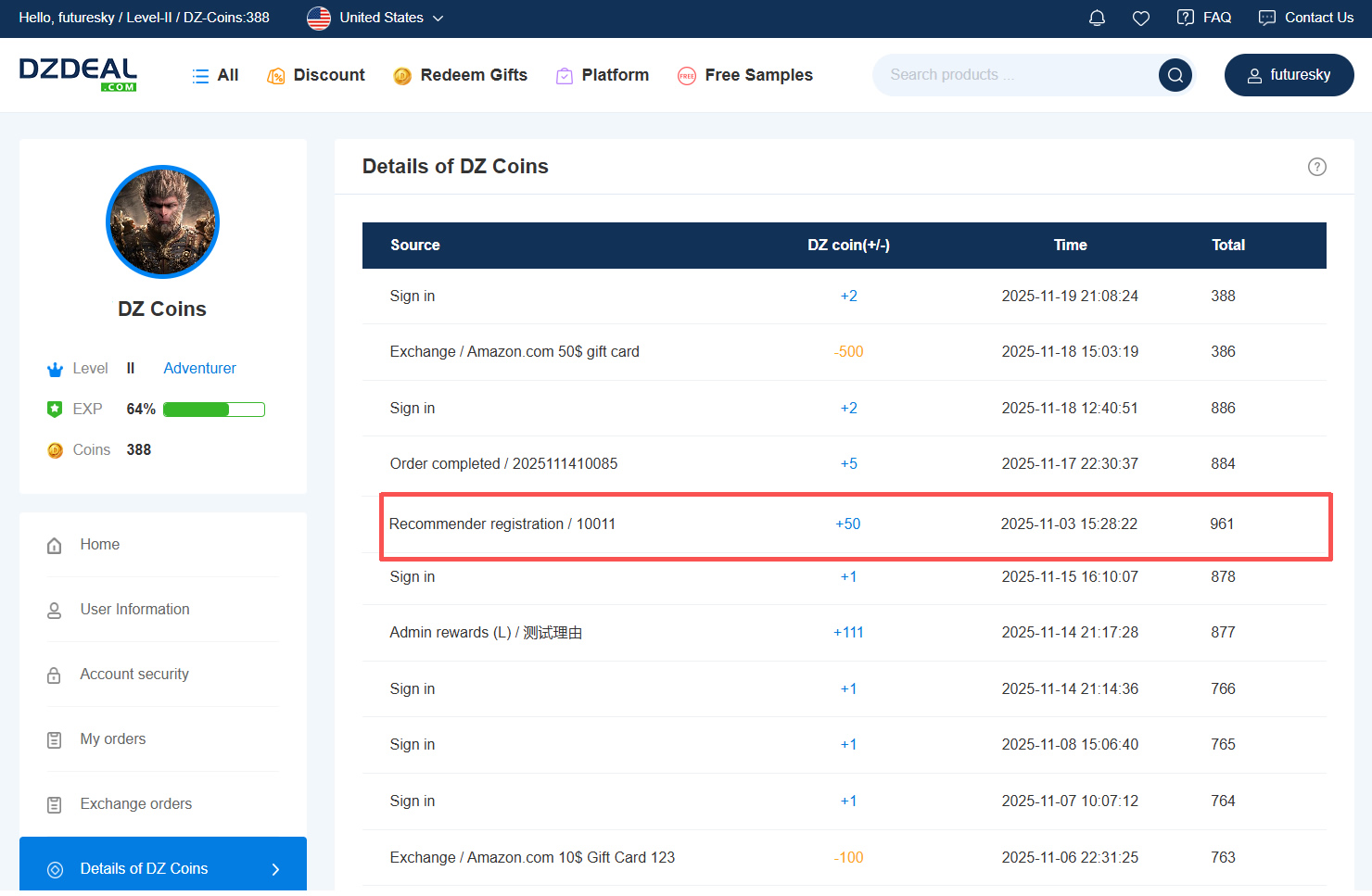
Task: Click the help question mark icon
Action: click(x=1316, y=167)
